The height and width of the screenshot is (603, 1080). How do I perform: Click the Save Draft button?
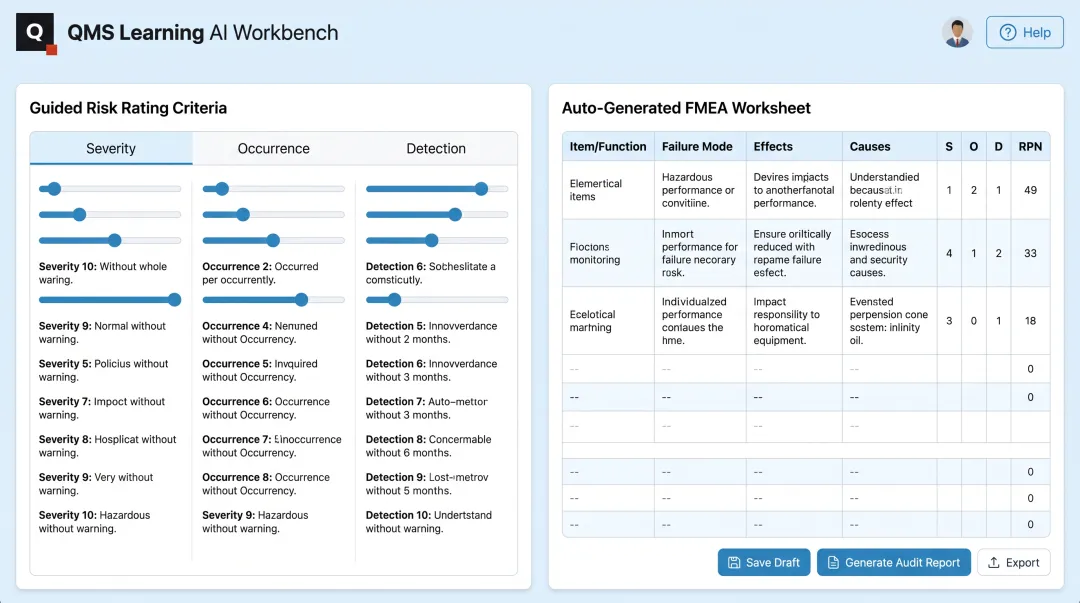pos(764,562)
